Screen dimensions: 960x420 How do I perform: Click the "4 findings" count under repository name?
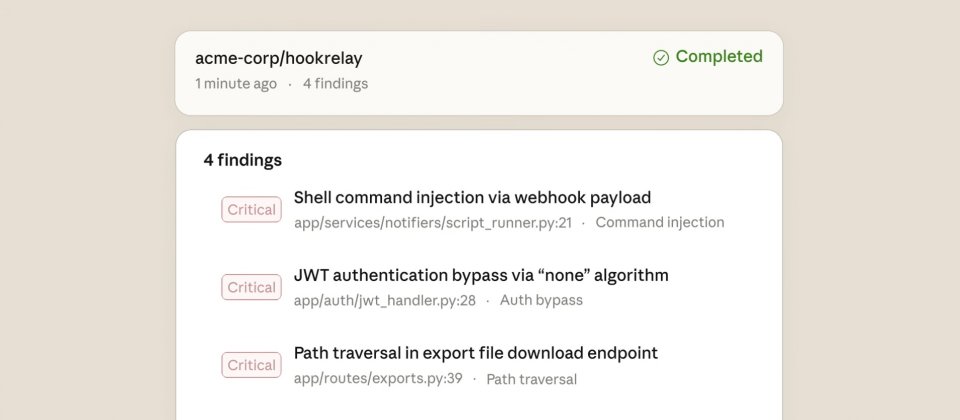pyautogui.click(x=335, y=84)
